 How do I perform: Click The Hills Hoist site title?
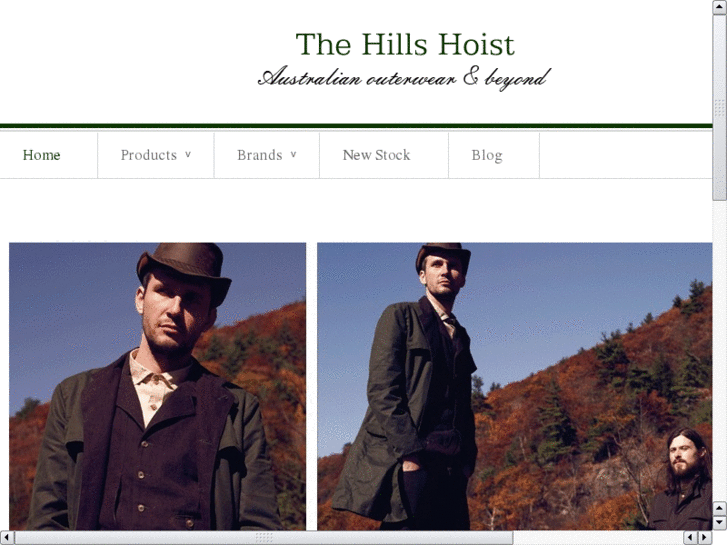(405, 45)
